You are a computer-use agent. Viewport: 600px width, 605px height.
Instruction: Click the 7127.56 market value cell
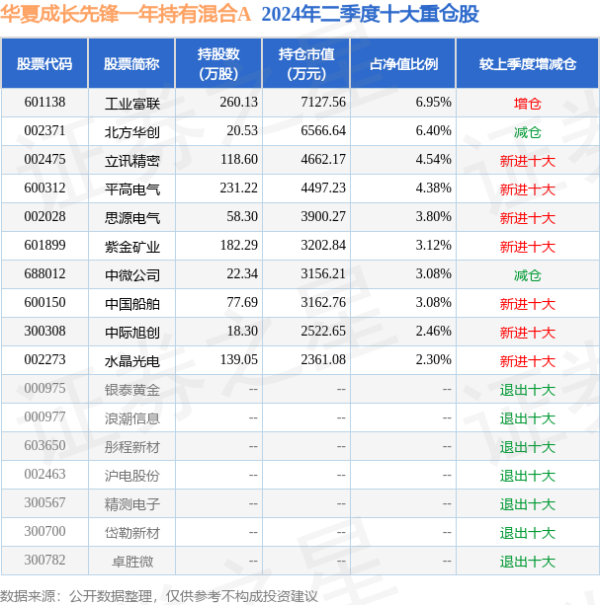click(x=323, y=102)
